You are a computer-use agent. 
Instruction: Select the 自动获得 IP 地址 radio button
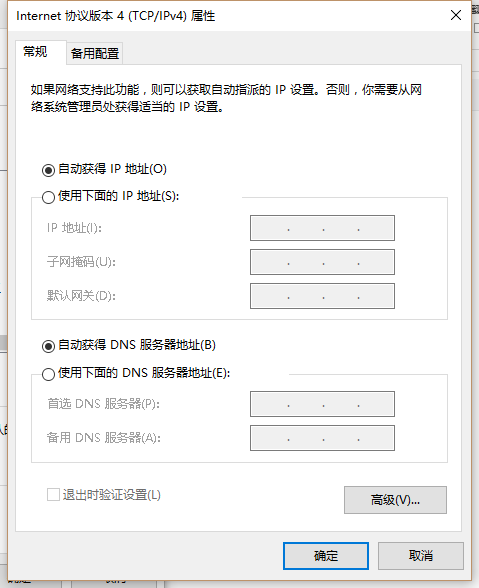click(48, 170)
